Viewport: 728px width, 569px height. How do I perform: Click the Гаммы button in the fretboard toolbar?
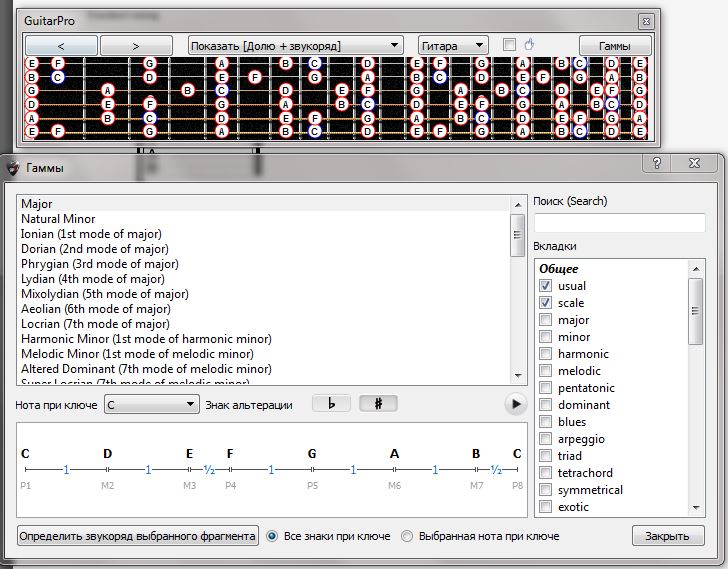point(615,45)
